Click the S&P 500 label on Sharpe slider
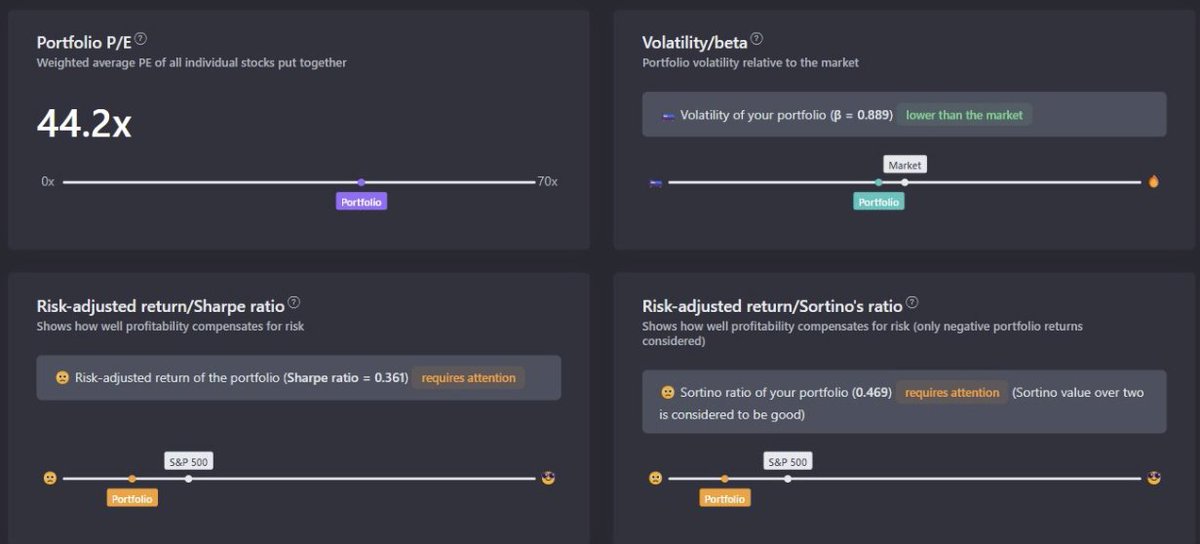1200x544 pixels. [189, 461]
